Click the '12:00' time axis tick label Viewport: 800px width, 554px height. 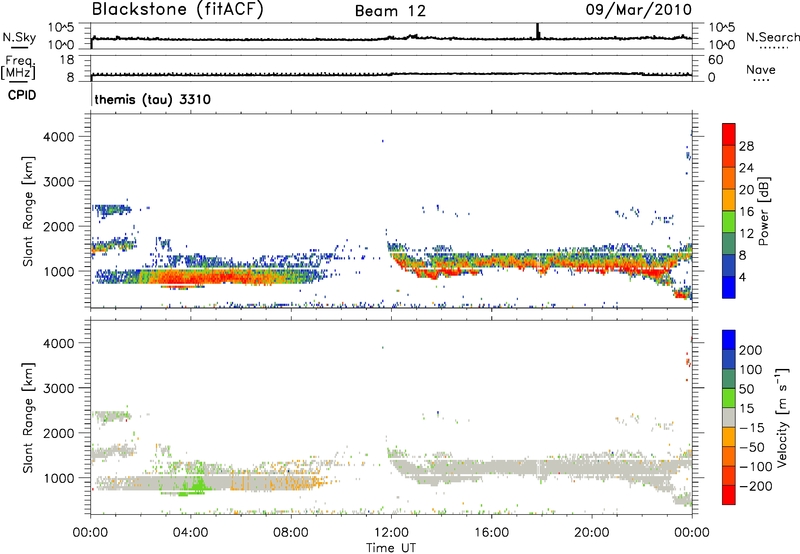[x=391, y=533]
